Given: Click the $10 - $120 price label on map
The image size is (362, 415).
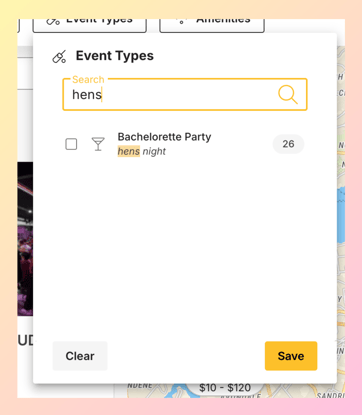Looking at the screenshot, I should [x=225, y=388].
